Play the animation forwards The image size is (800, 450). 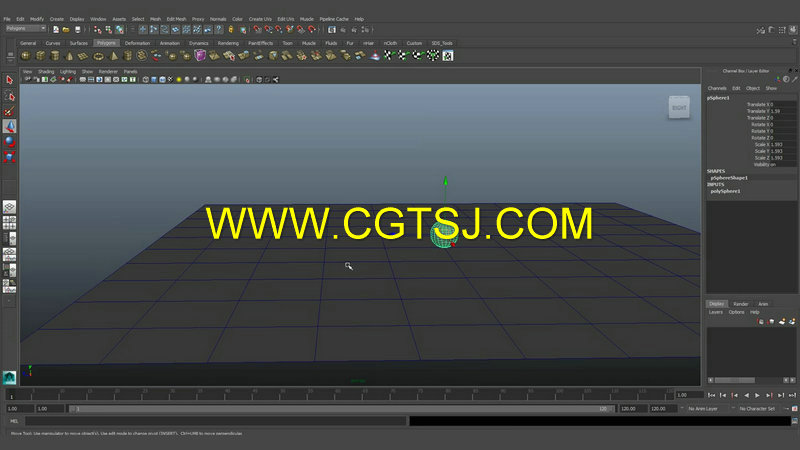coord(758,395)
